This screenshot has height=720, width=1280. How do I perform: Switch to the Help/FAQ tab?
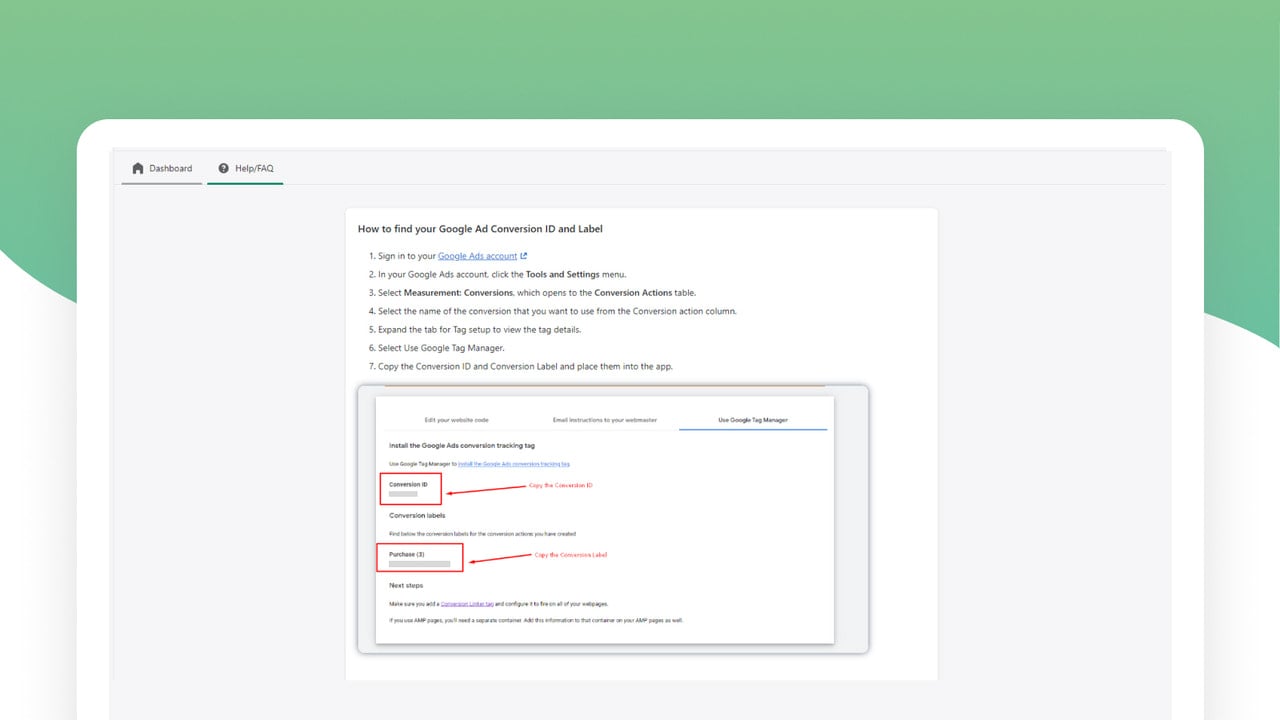[x=245, y=168]
